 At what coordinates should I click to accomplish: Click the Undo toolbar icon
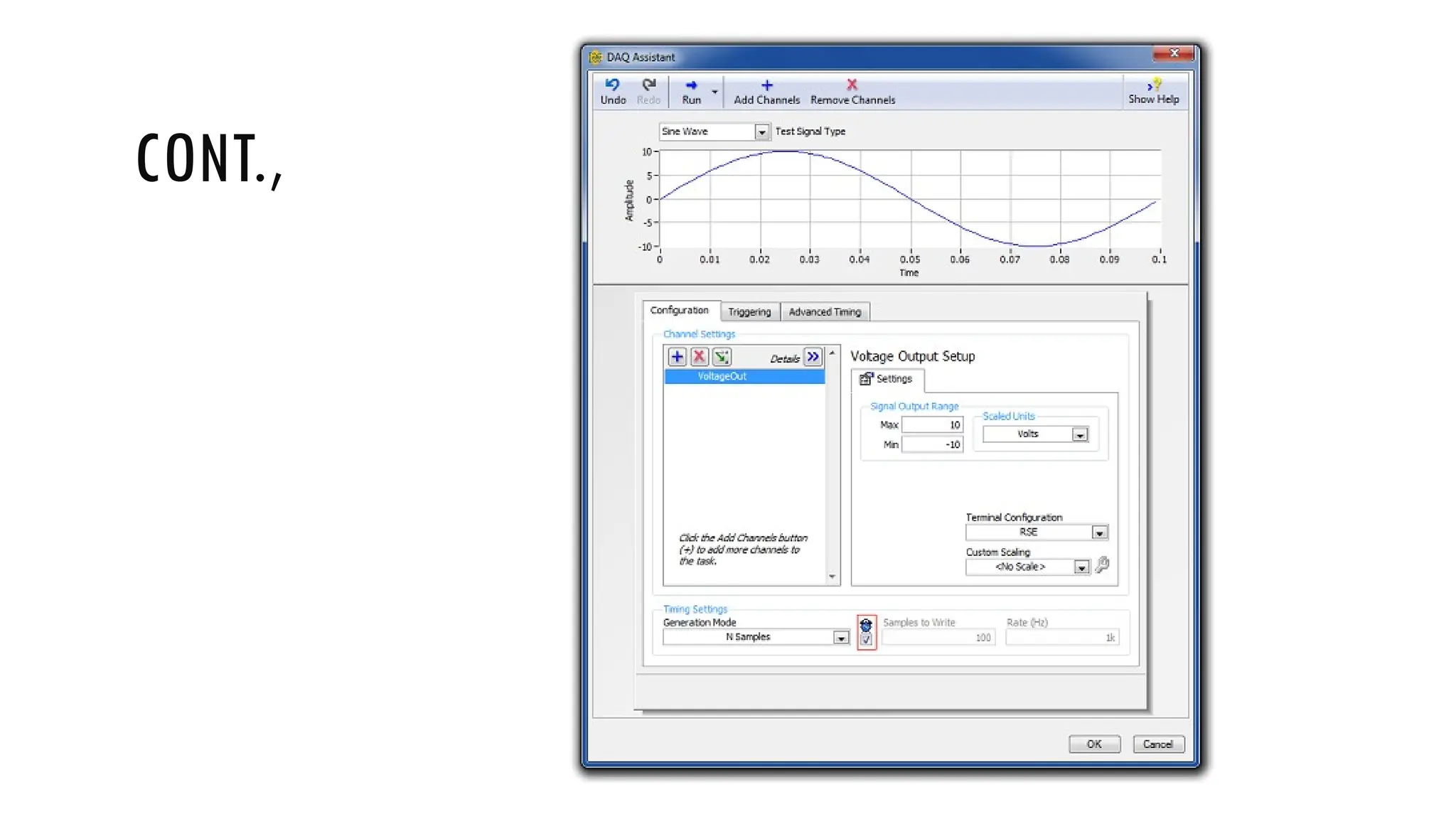(x=613, y=91)
